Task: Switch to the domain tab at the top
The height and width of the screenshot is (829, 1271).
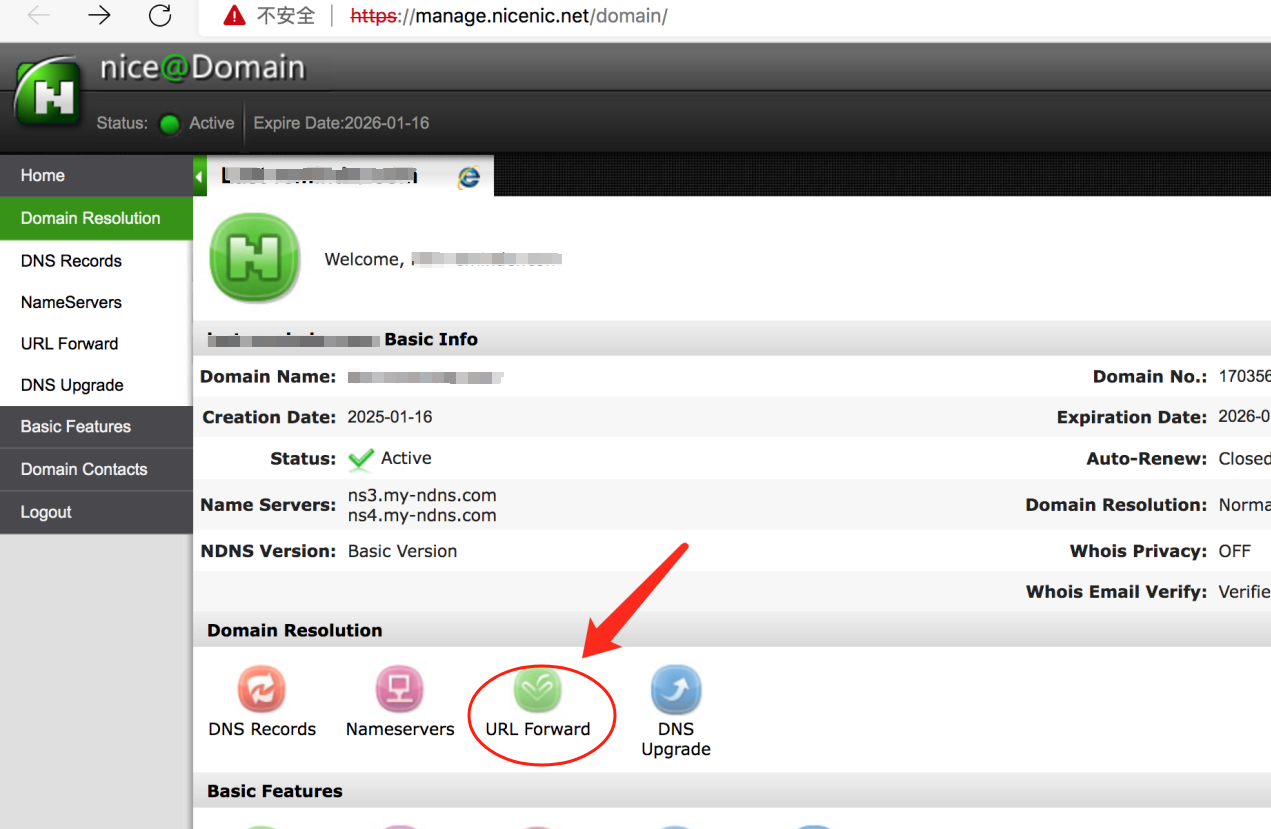Action: 320,174
